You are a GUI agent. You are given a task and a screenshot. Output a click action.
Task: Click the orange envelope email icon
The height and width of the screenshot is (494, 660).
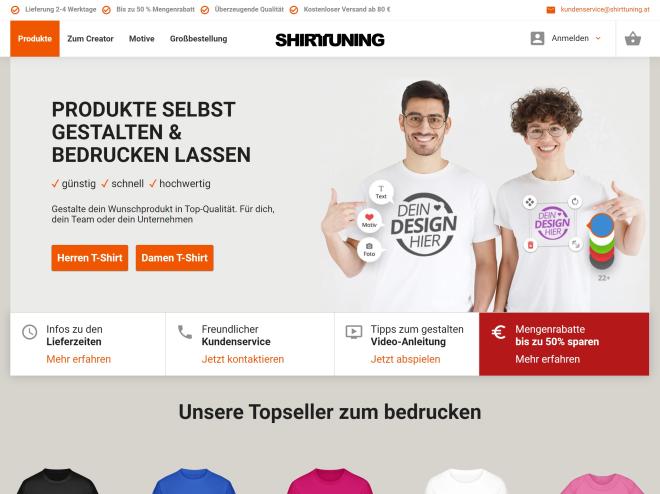point(551,10)
